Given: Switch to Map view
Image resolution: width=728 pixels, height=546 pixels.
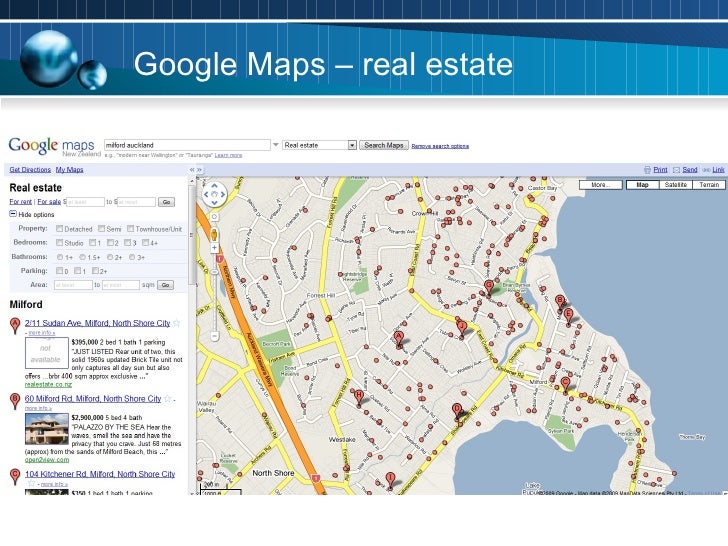Looking at the screenshot, I should [643, 185].
